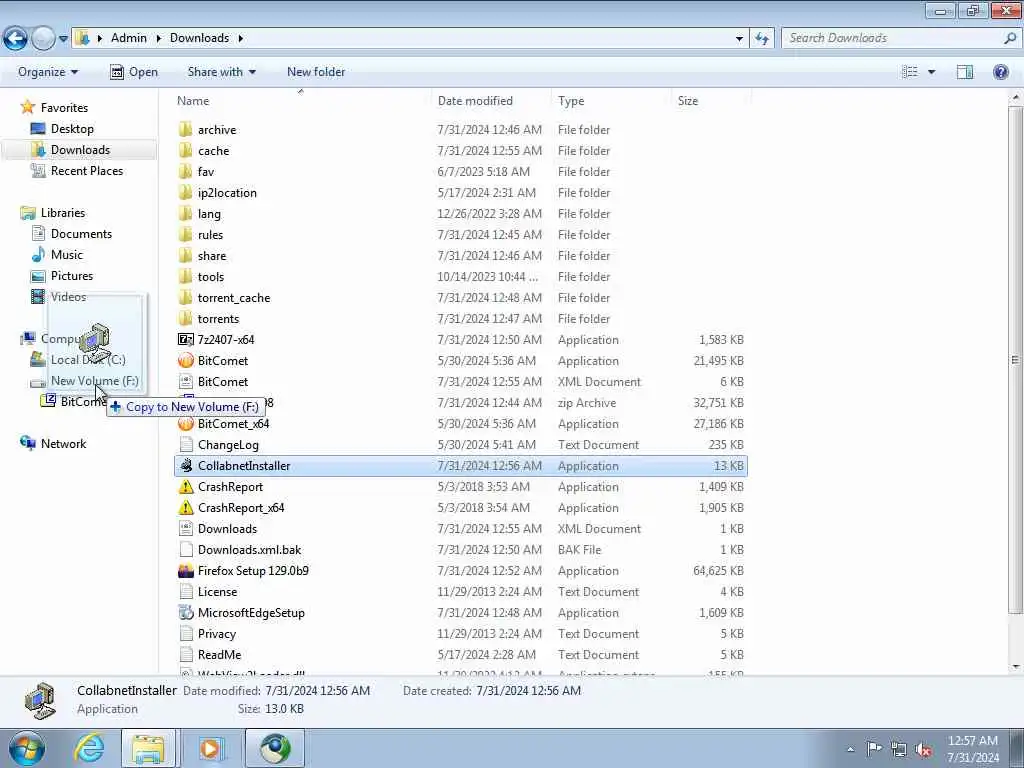Show hidden system tray icons arrow
The image size is (1024, 768).
[850, 749]
